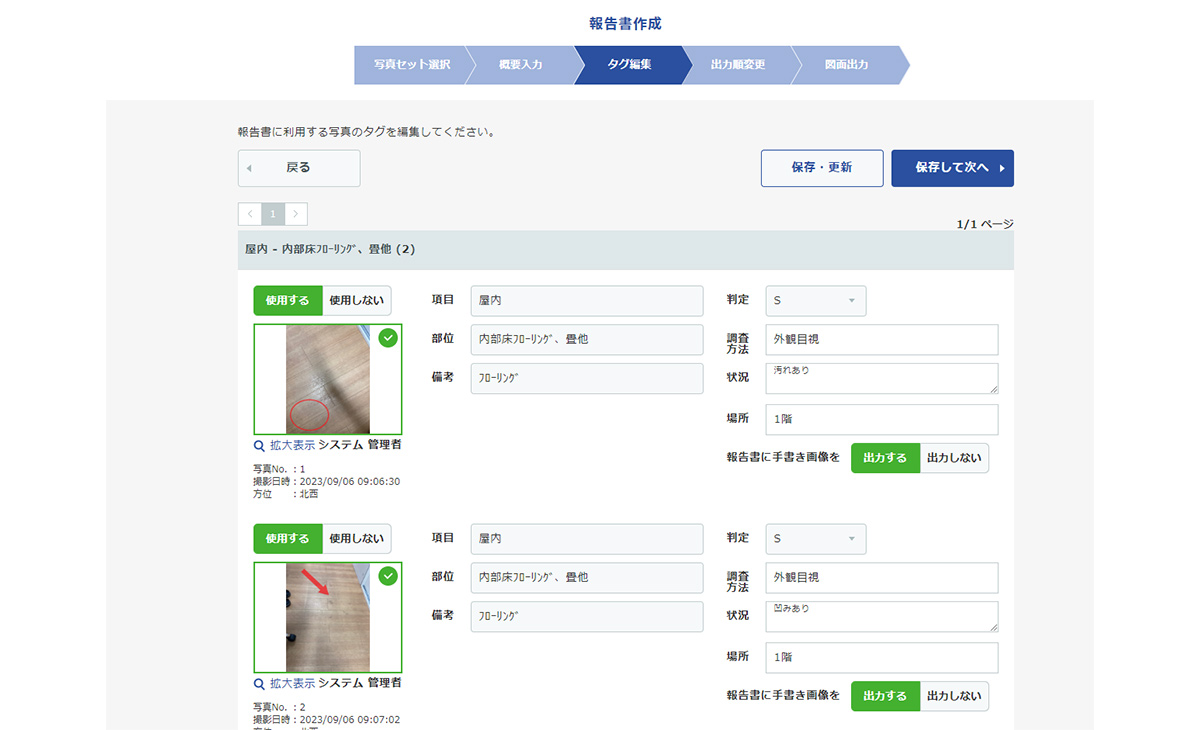This screenshot has height=730, width=1200.
Task: Choose 出力する for photo 1 handwriting image
Action: (x=885, y=458)
